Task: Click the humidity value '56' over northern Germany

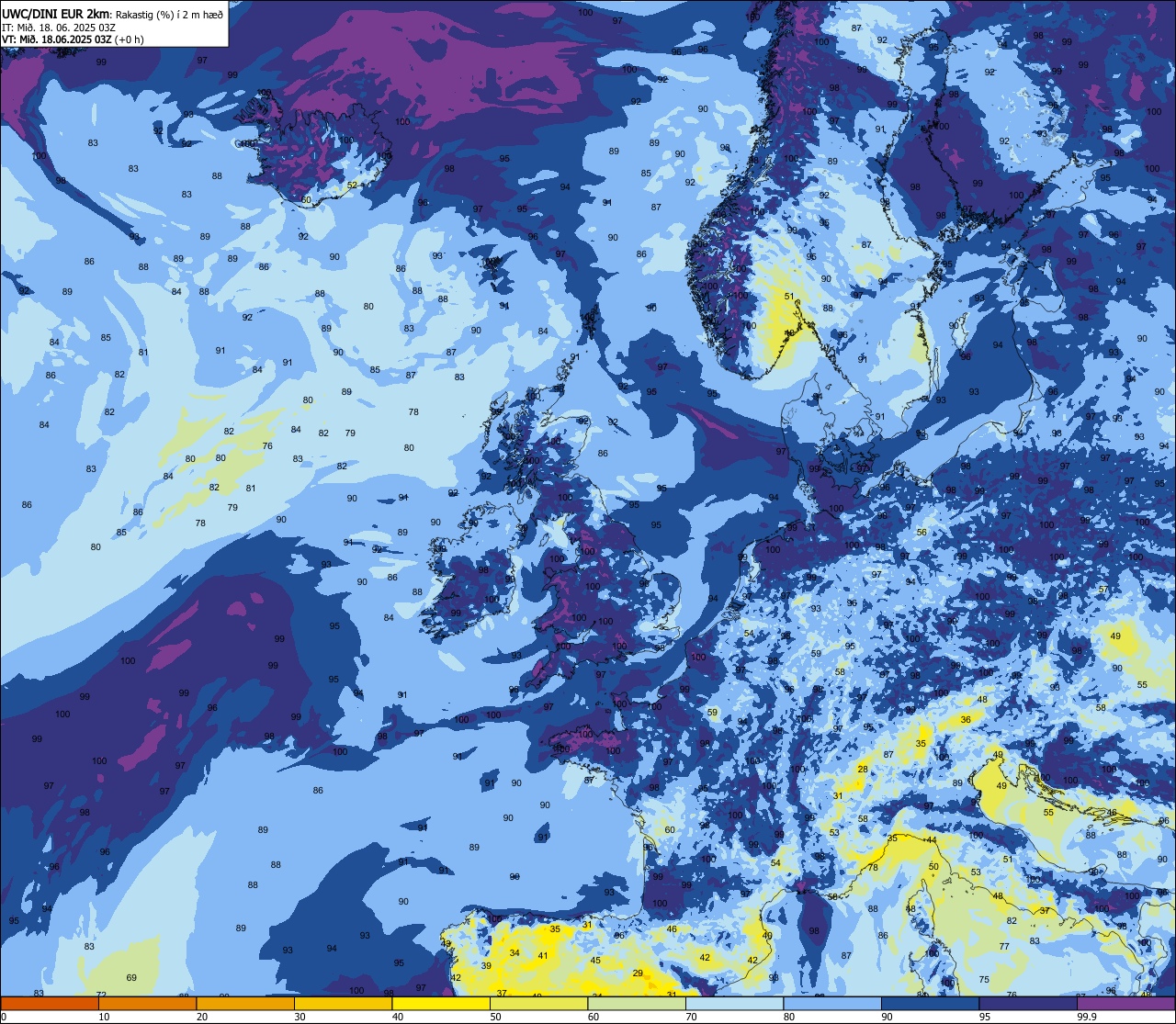Action: 922,533
